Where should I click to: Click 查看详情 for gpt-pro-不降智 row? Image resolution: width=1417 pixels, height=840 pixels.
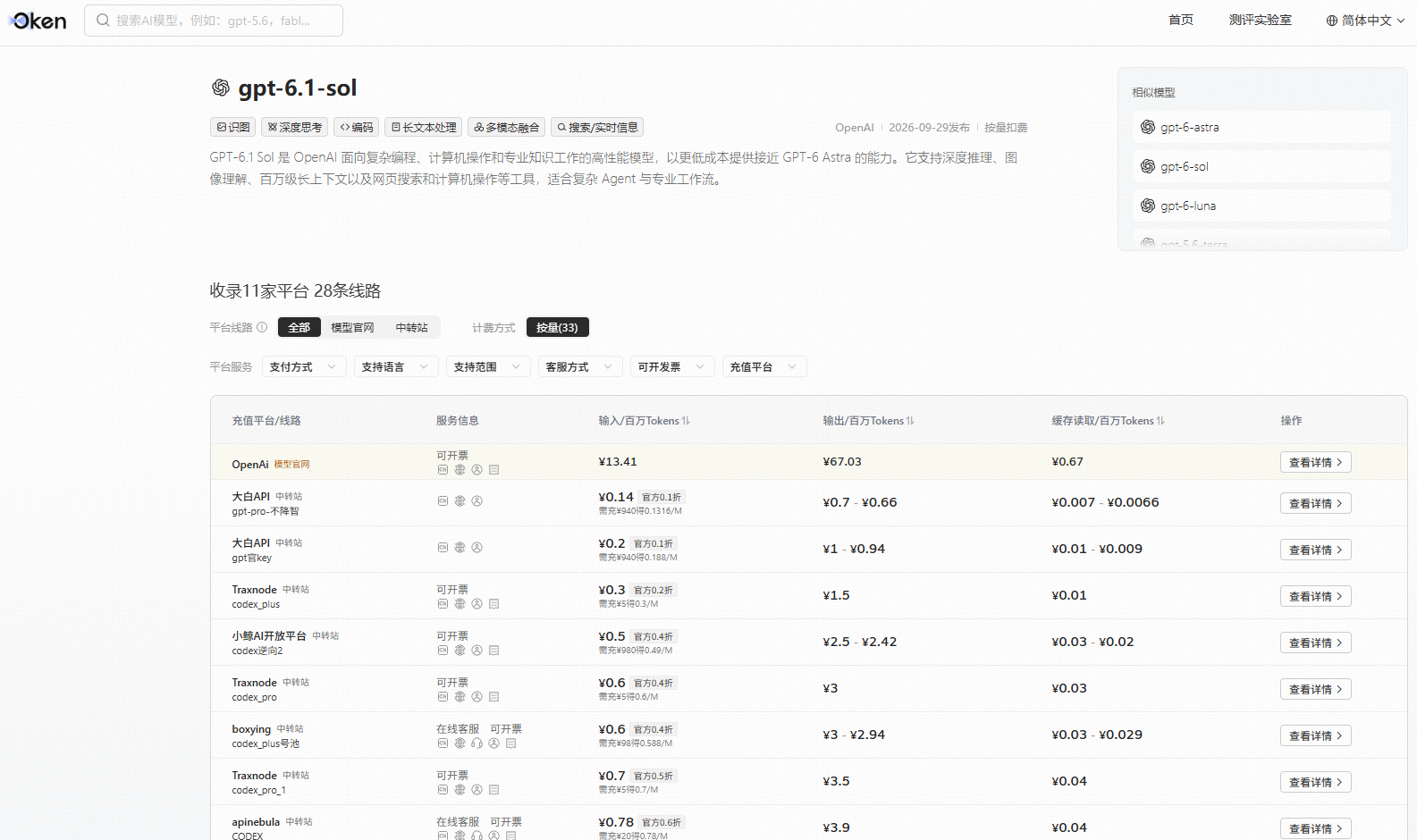pos(1315,503)
